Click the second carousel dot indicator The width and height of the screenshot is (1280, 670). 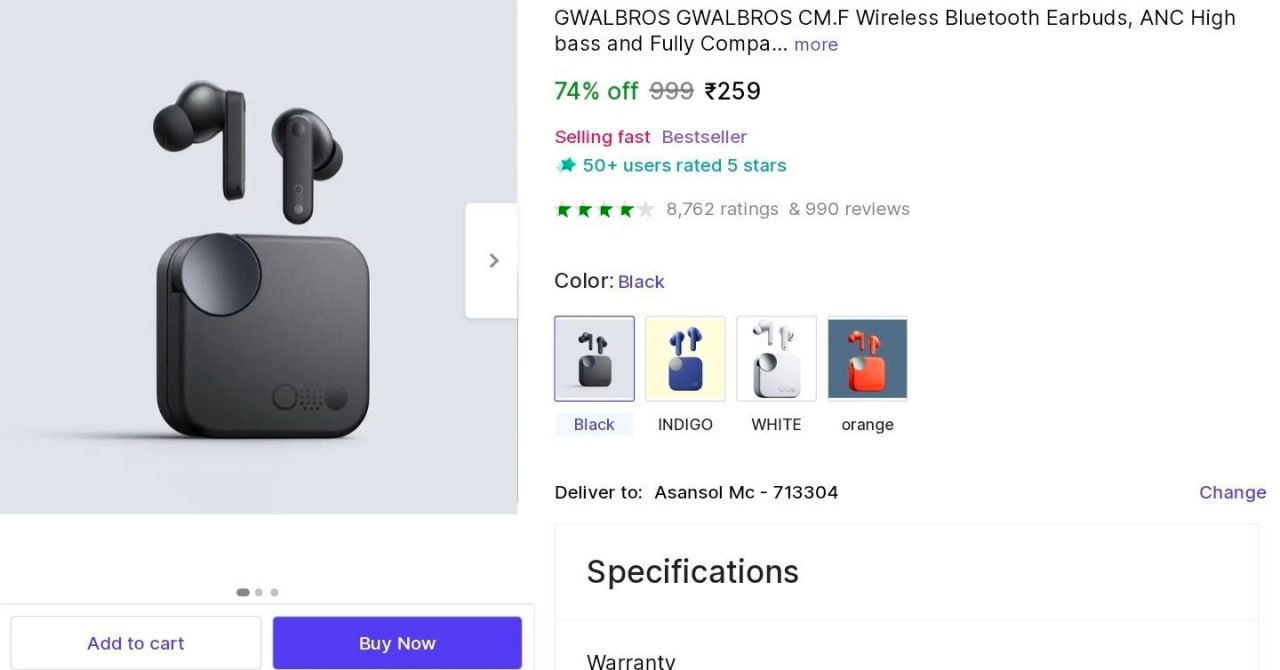(258, 592)
